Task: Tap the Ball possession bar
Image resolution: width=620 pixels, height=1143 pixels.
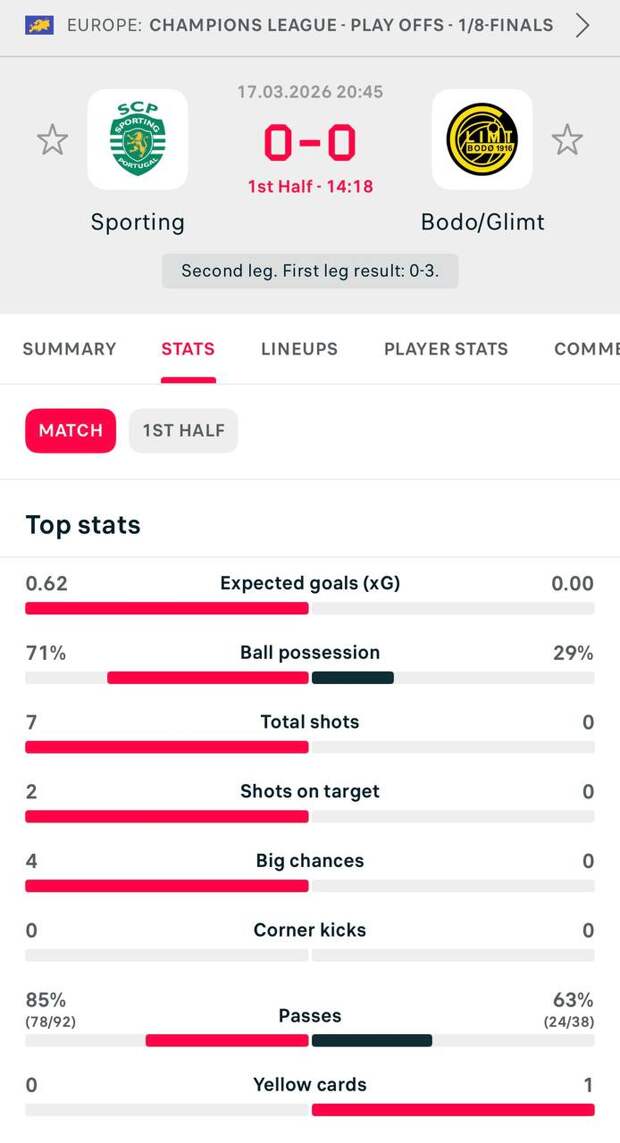Action: (310, 678)
